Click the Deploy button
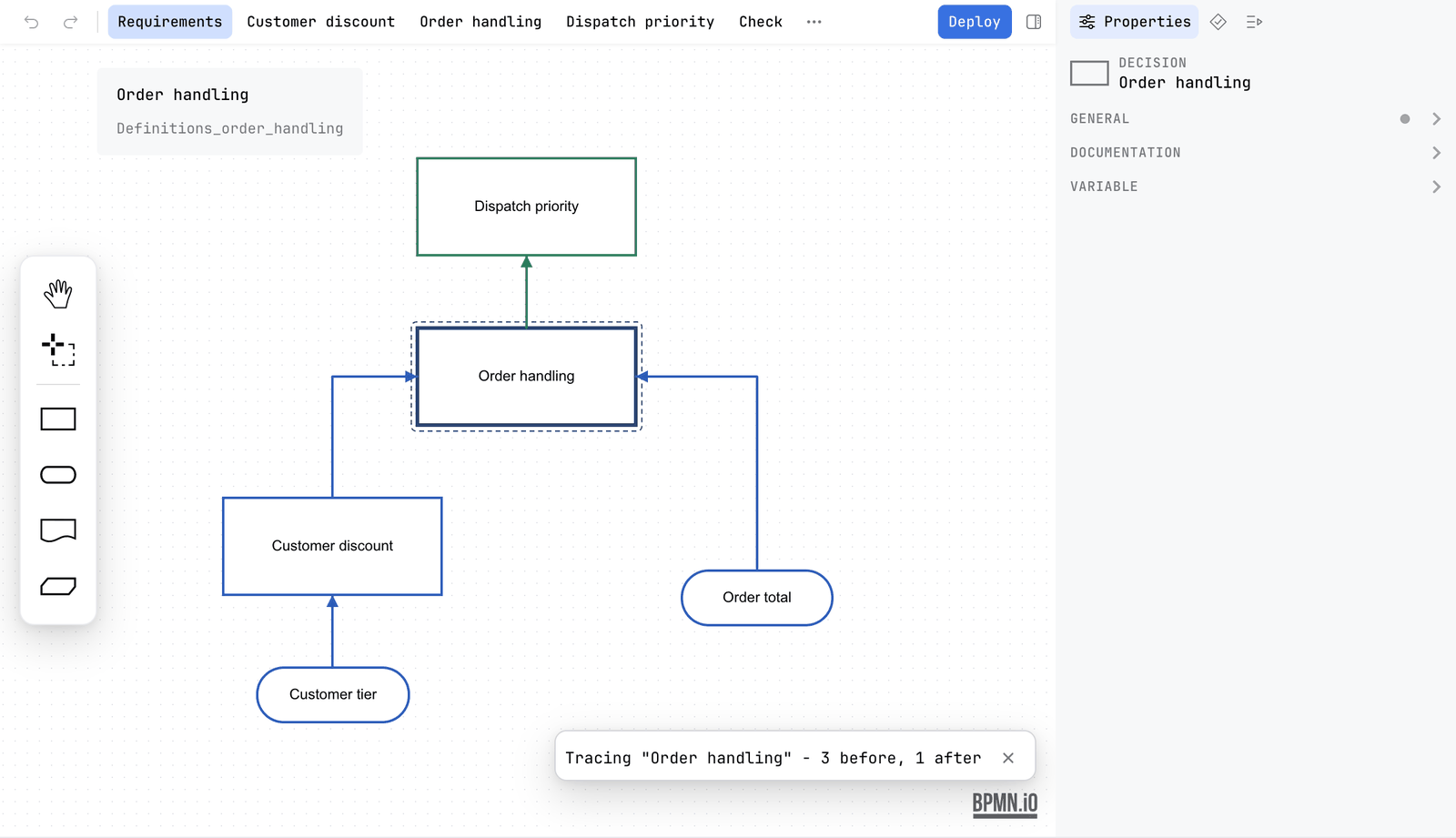Viewport: 1456px width, 838px height. (975, 22)
